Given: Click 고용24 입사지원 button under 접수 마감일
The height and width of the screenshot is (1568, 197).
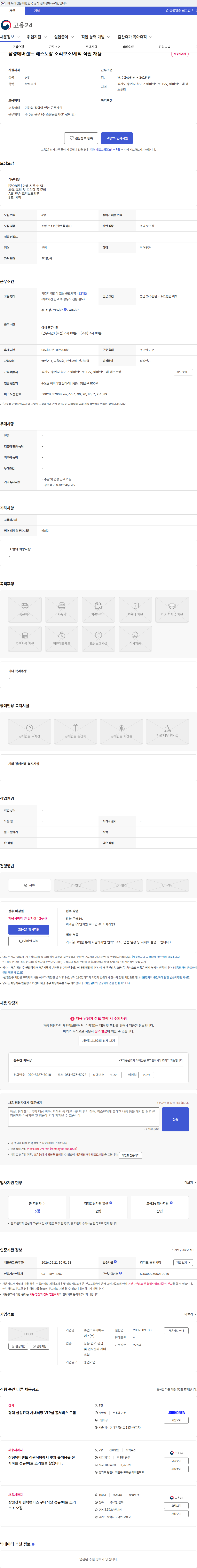Looking at the screenshot, I should pyautogui.click(x=29, y=929).
